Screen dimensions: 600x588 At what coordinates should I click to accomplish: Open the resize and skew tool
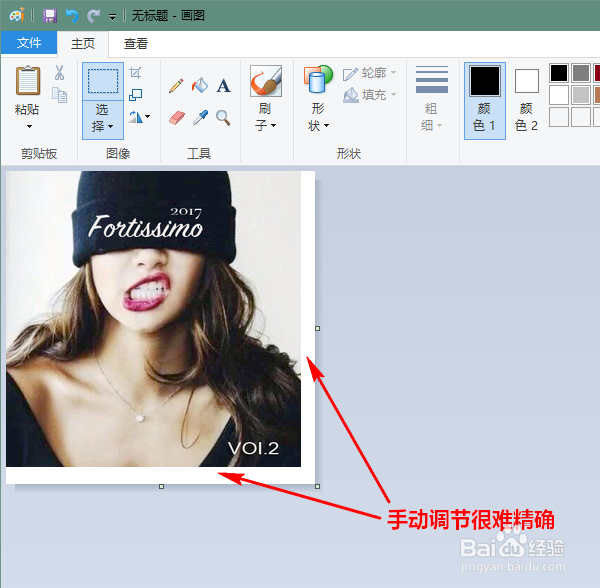(135, 94)
